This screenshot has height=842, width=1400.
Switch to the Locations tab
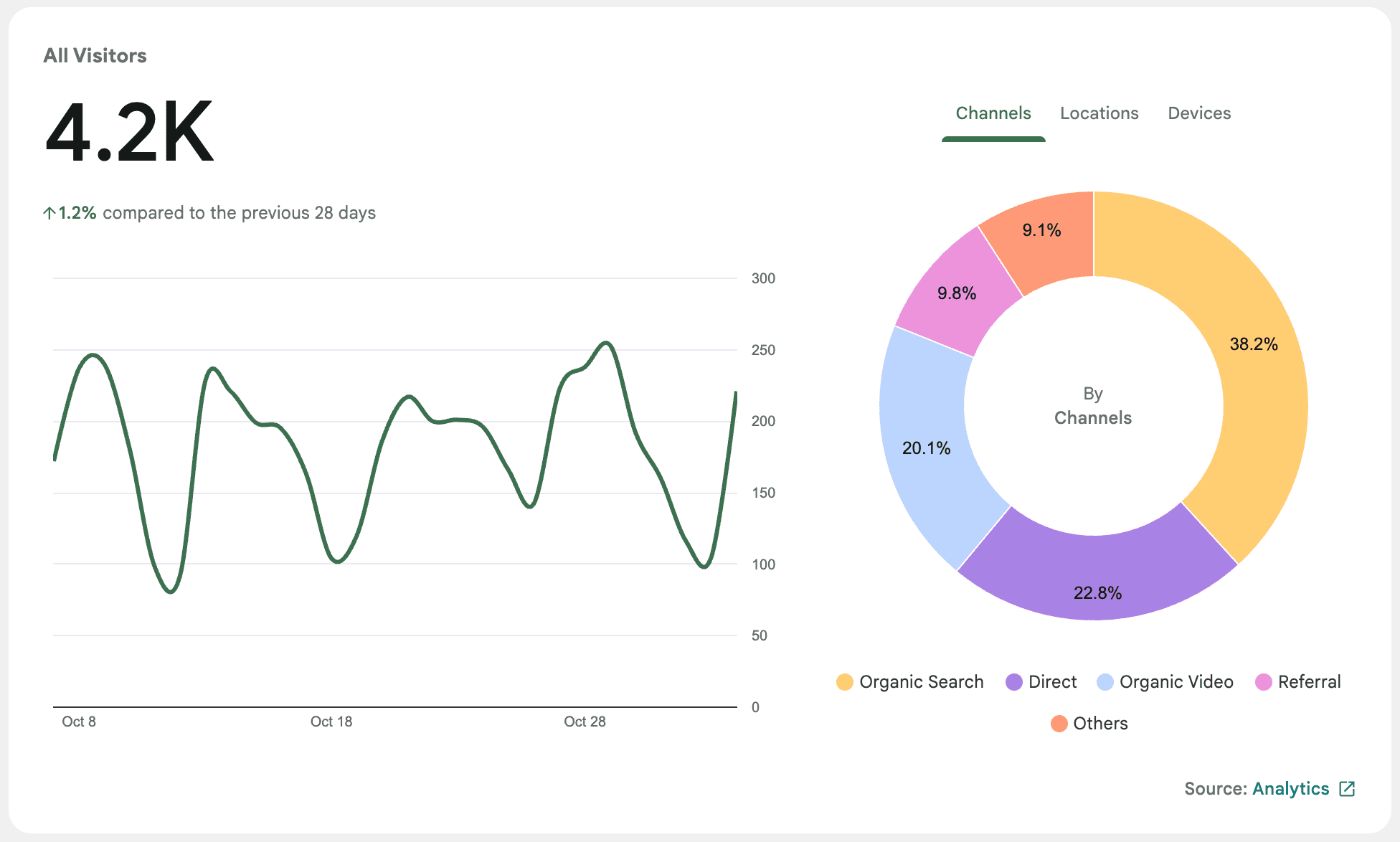tap(1099, 113)
